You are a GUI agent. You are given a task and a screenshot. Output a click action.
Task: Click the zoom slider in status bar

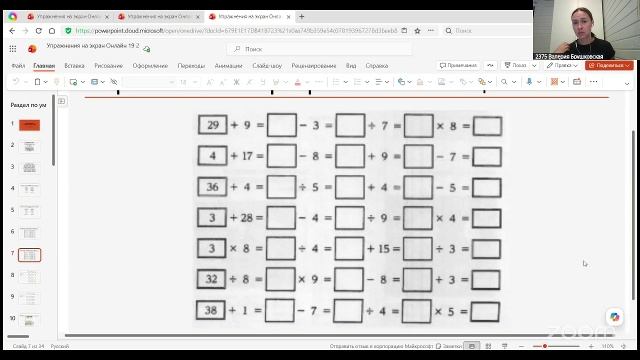pyautogui.click(x=556, y=346)
